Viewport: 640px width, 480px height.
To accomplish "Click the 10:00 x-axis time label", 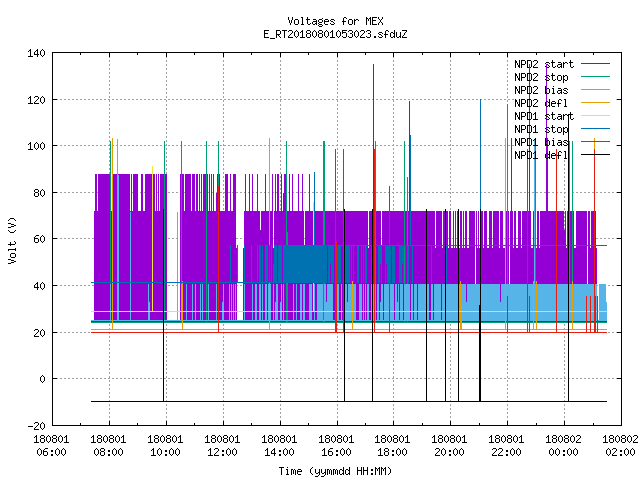I will 165,452.
